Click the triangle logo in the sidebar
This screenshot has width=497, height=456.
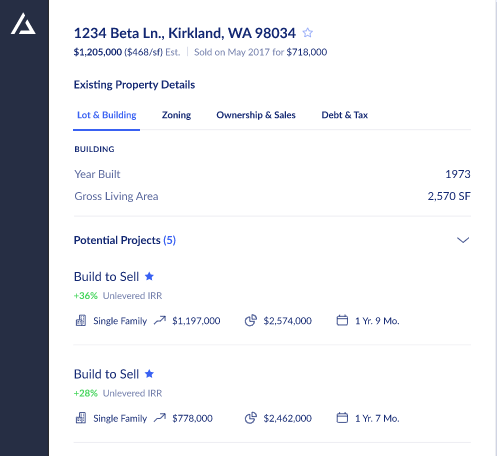tap(23, 24)
